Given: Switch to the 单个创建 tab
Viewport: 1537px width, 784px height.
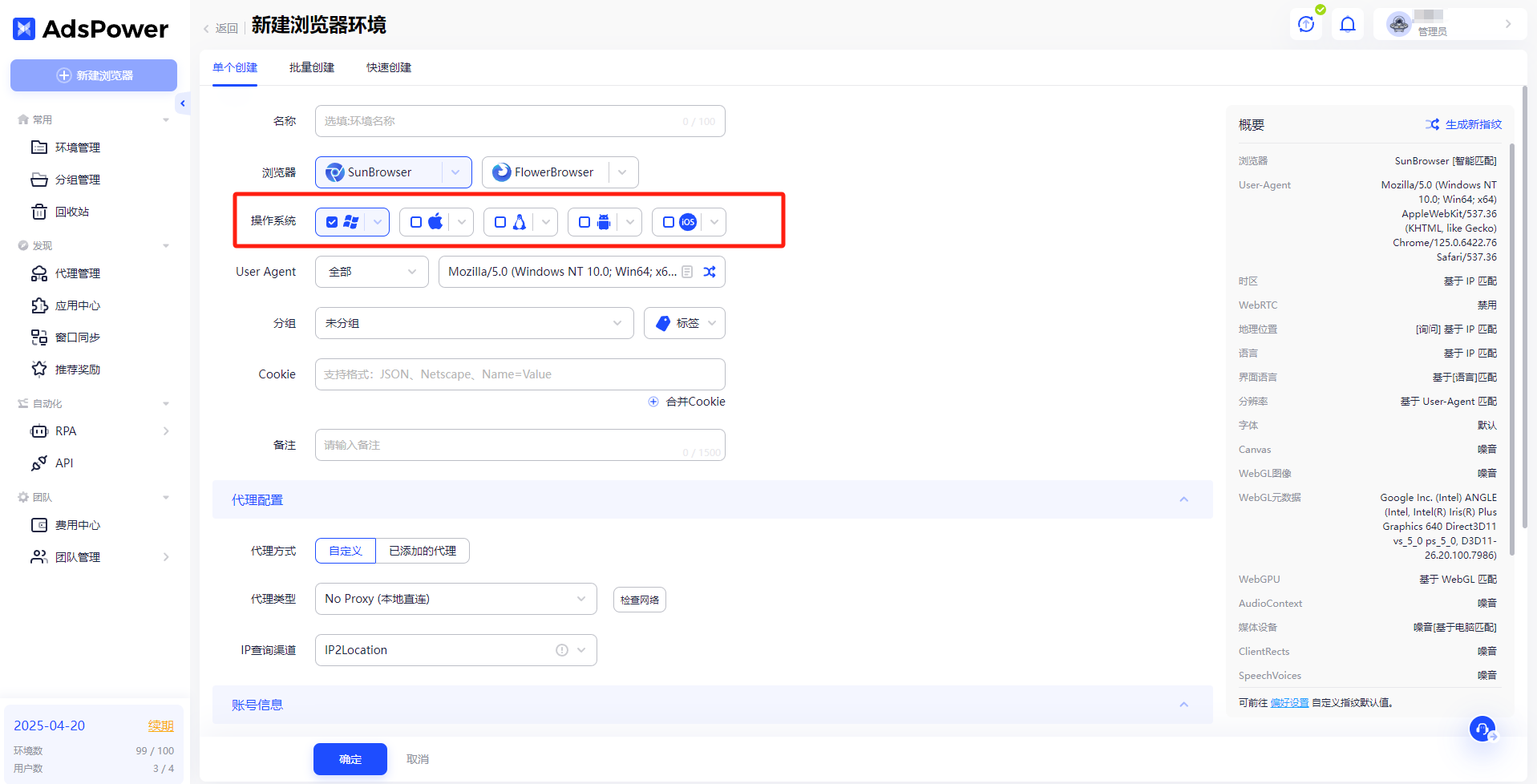Looking at the screenshot, I should pos(235,67).
